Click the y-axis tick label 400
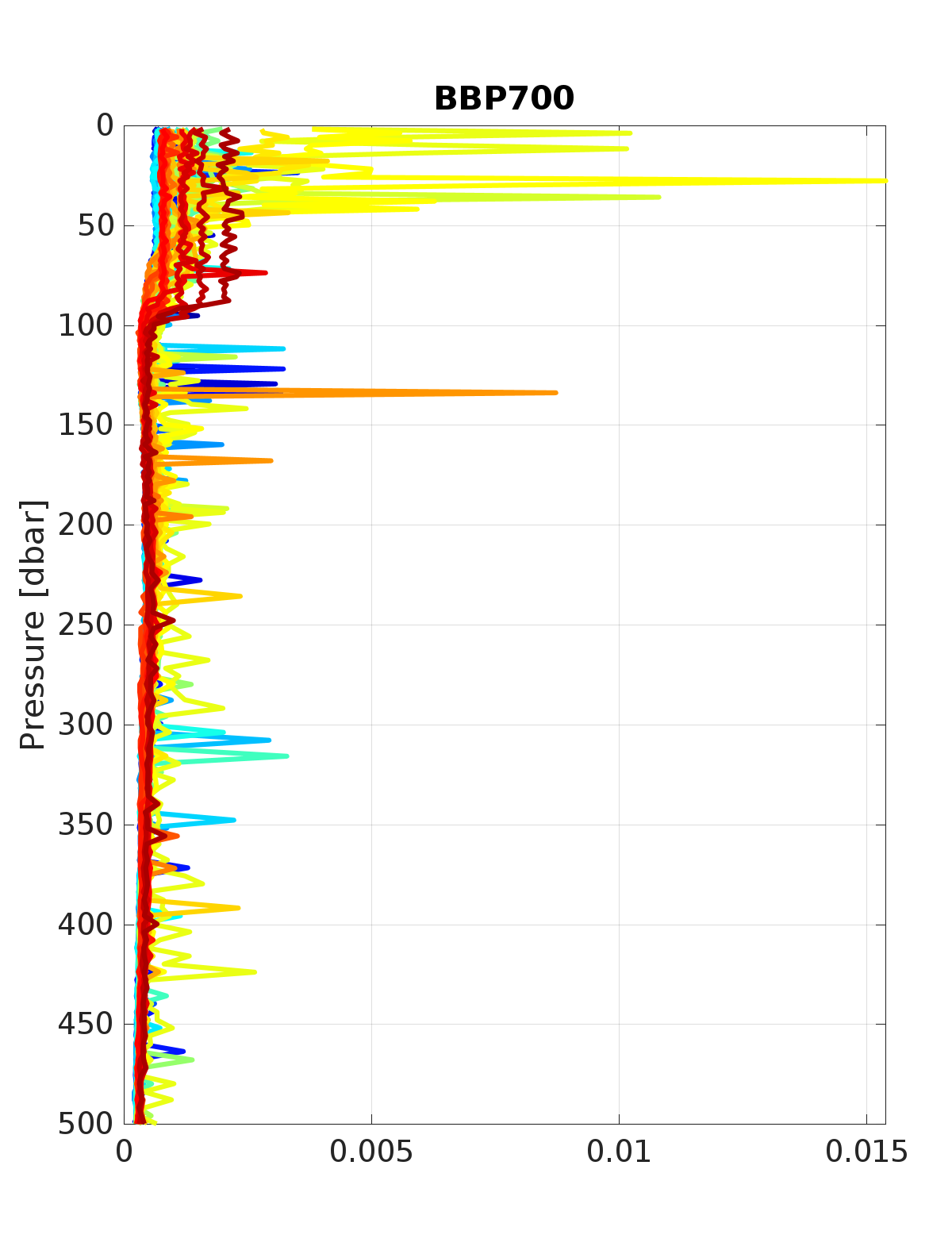 tap(86, 925)
